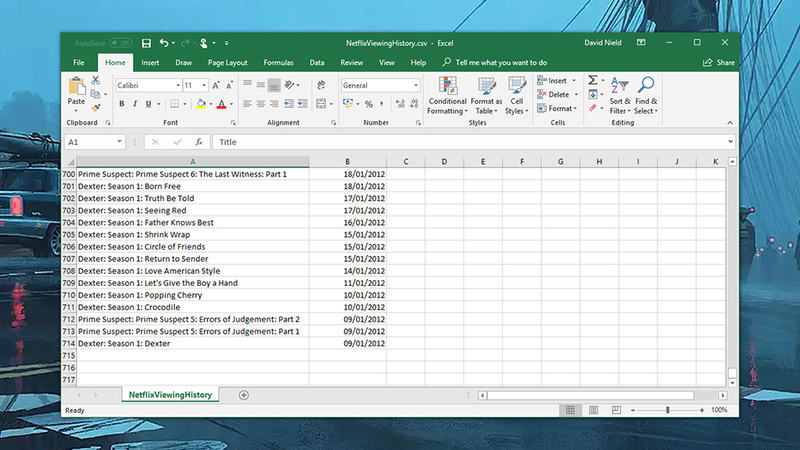Click Increase Decimal icon
Image resolution: width=800 pixels, height=450 pixels.
point(400,104)
